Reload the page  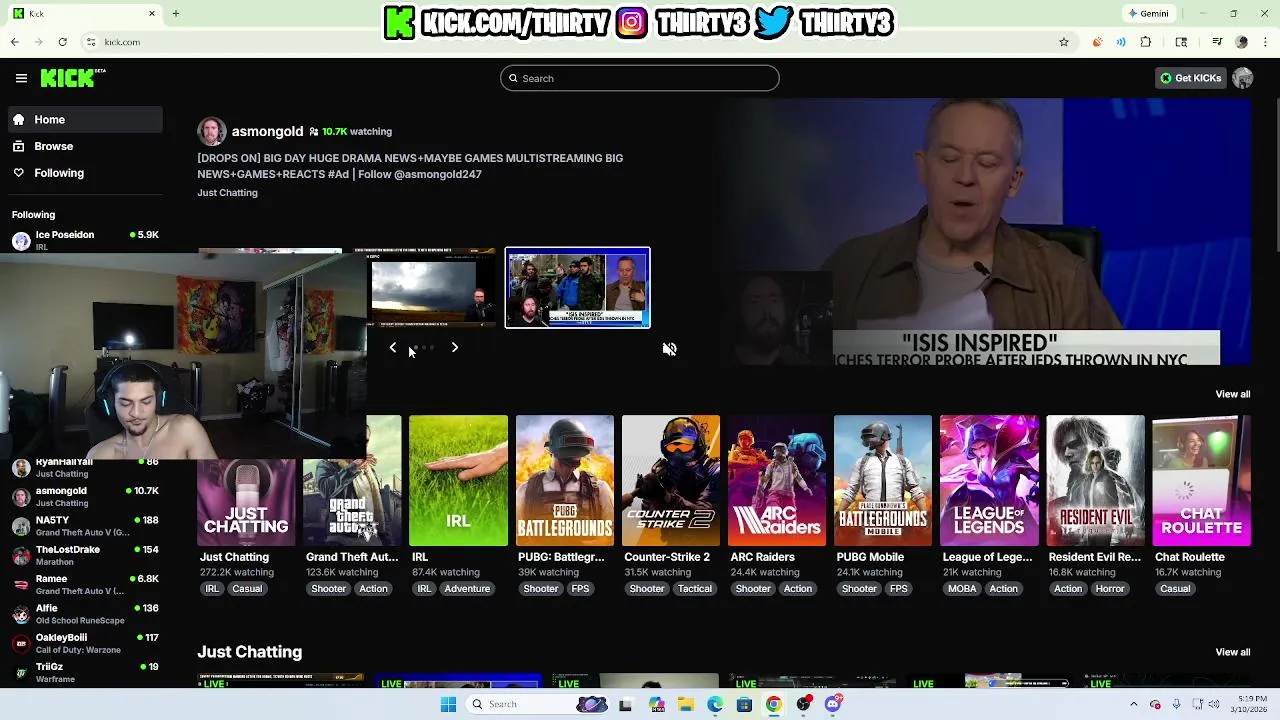(62, 42)
